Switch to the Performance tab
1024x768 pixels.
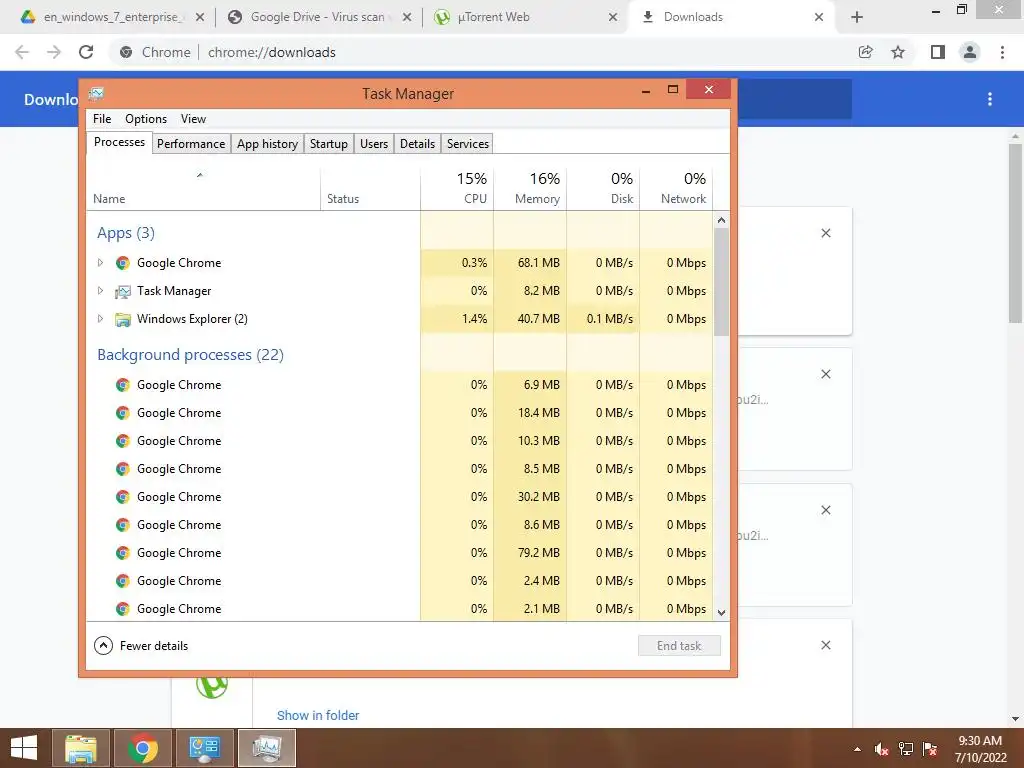point(191,144)
